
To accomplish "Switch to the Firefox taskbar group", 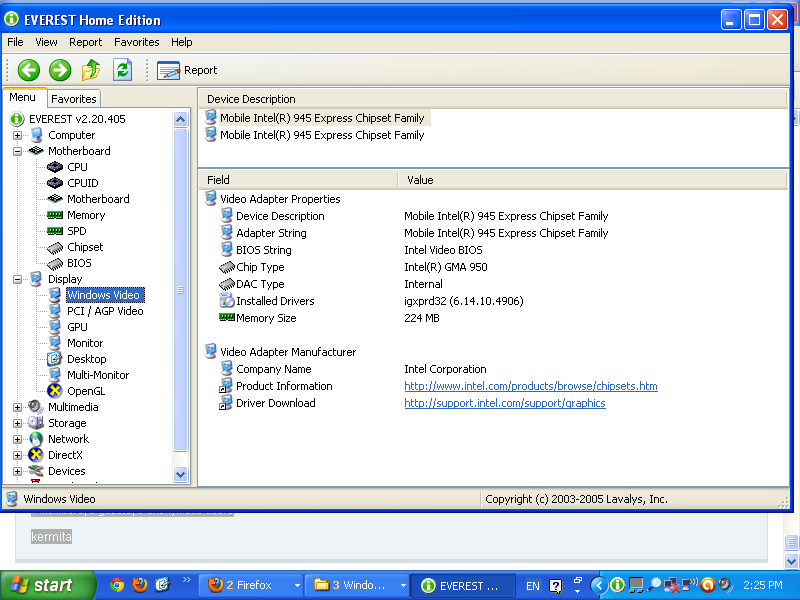I will (251, 585).
